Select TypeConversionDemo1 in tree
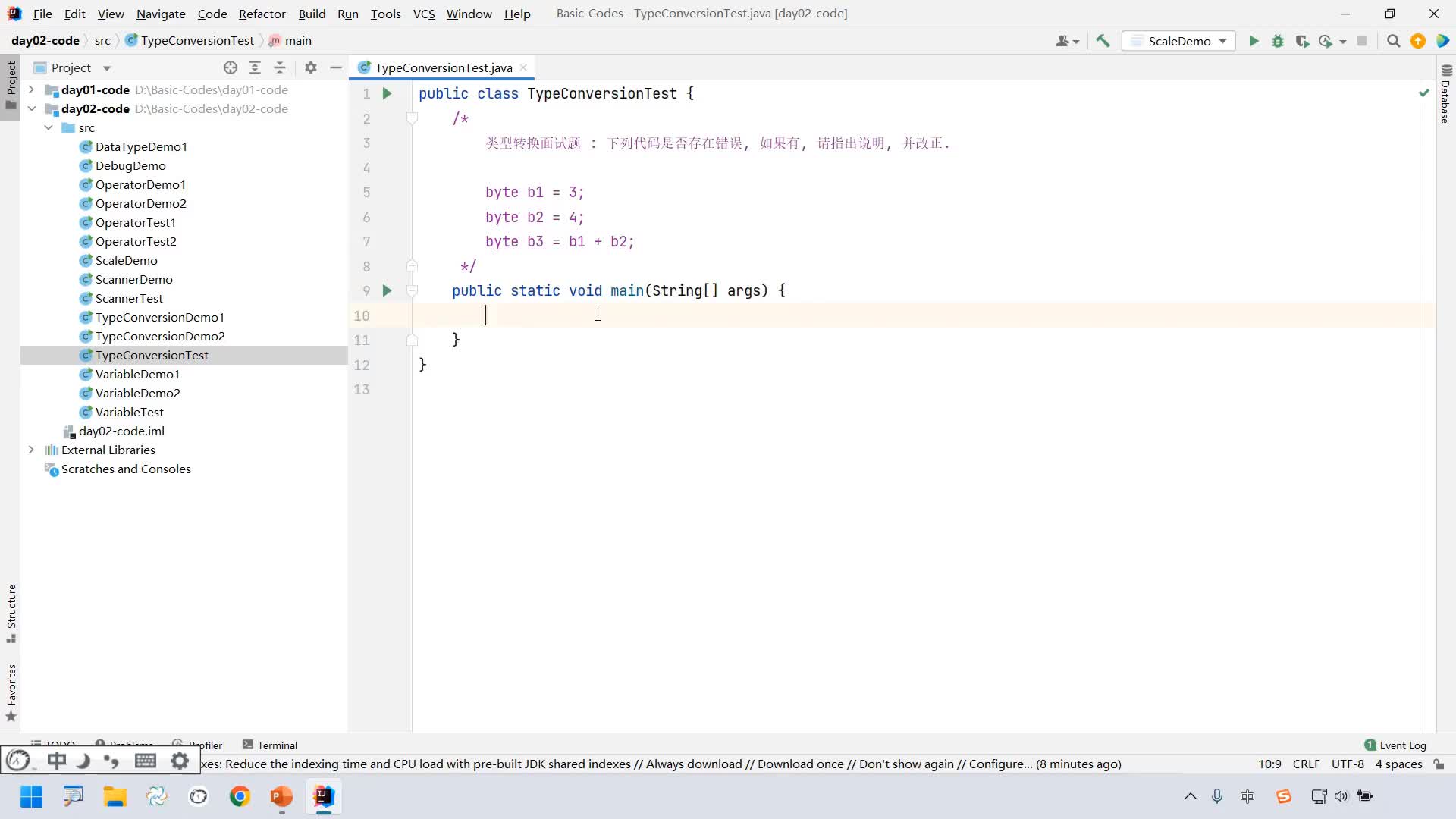The image size is (1456, 819). (159, 317)
